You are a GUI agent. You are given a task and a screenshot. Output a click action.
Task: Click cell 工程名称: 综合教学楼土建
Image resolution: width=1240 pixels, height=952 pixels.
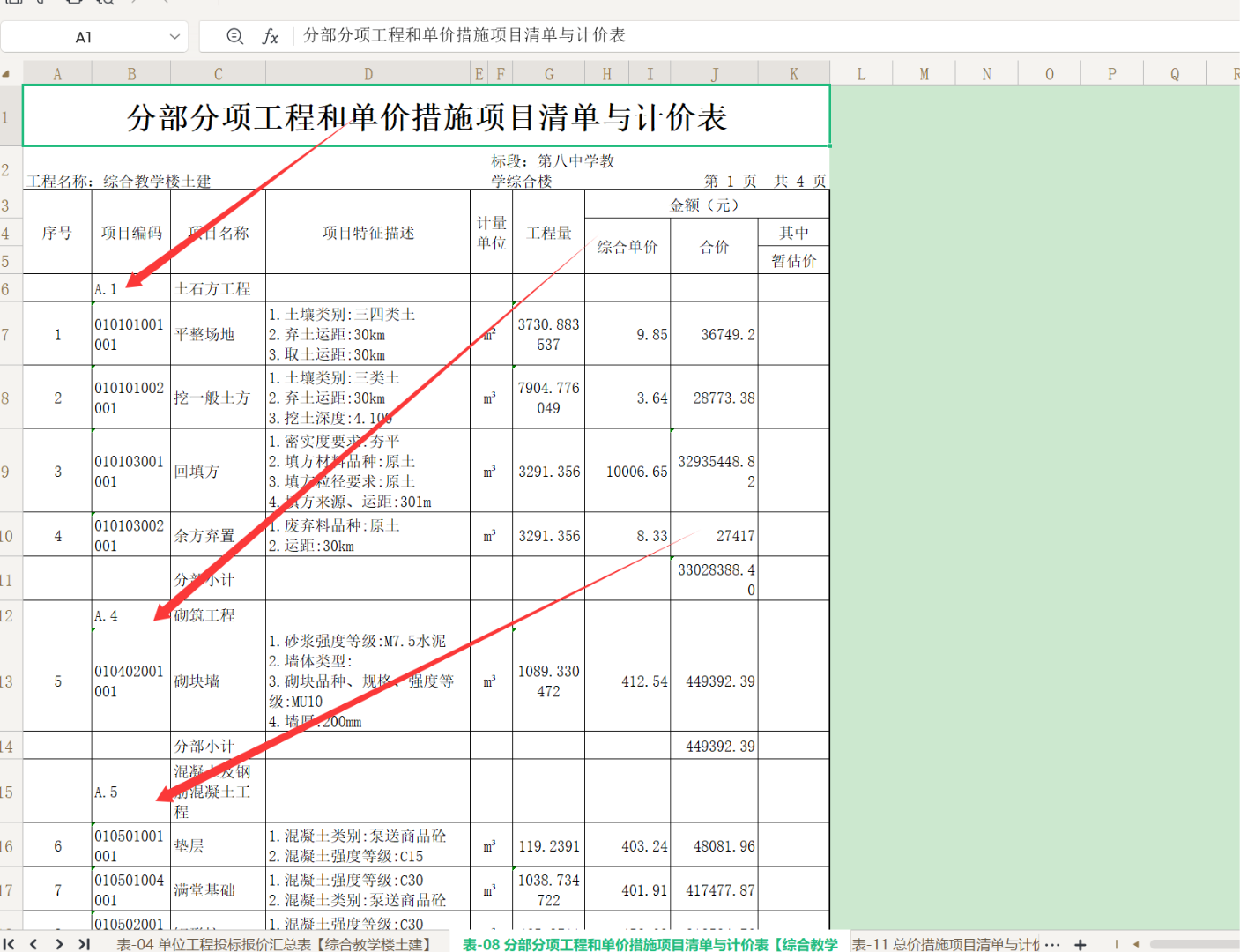[x=118, y=181]
